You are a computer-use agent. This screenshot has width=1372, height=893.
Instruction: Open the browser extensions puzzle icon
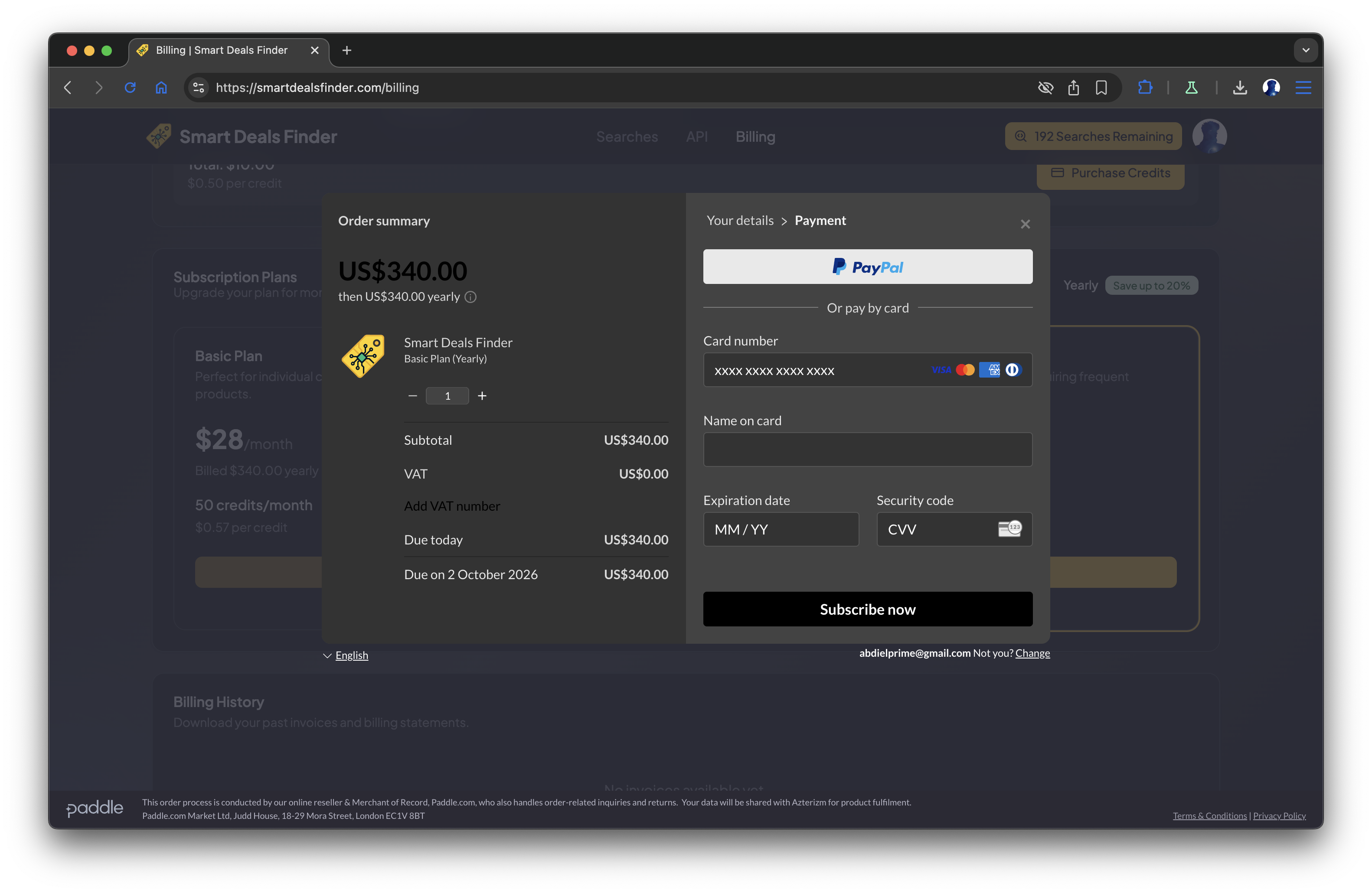pyautogui.click(x=1145, y=88)
